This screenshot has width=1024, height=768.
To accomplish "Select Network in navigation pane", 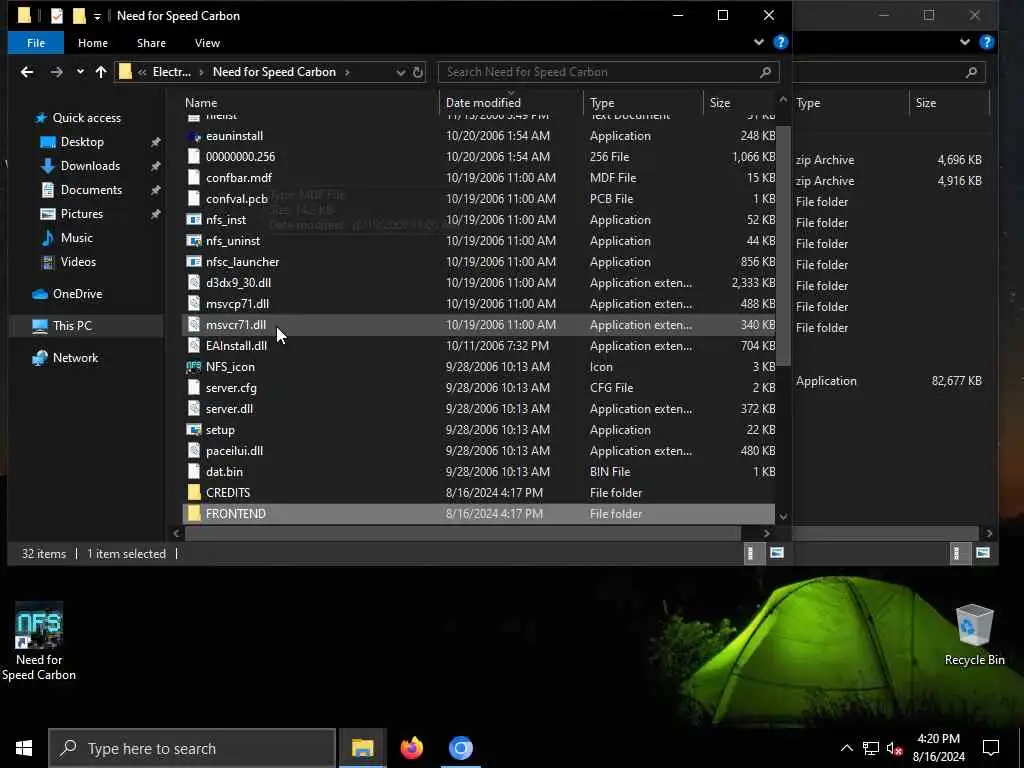I will (x=75, y=358).
